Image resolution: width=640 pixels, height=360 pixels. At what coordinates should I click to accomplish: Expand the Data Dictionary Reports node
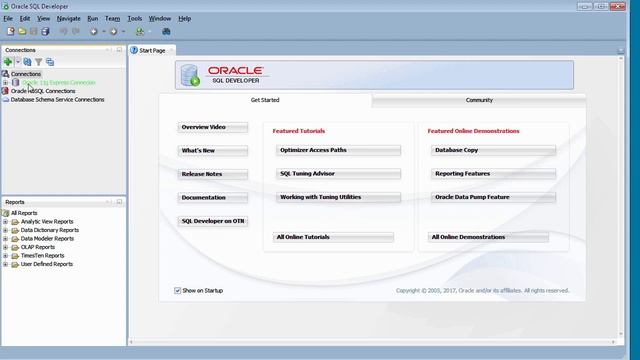[5, 230]
